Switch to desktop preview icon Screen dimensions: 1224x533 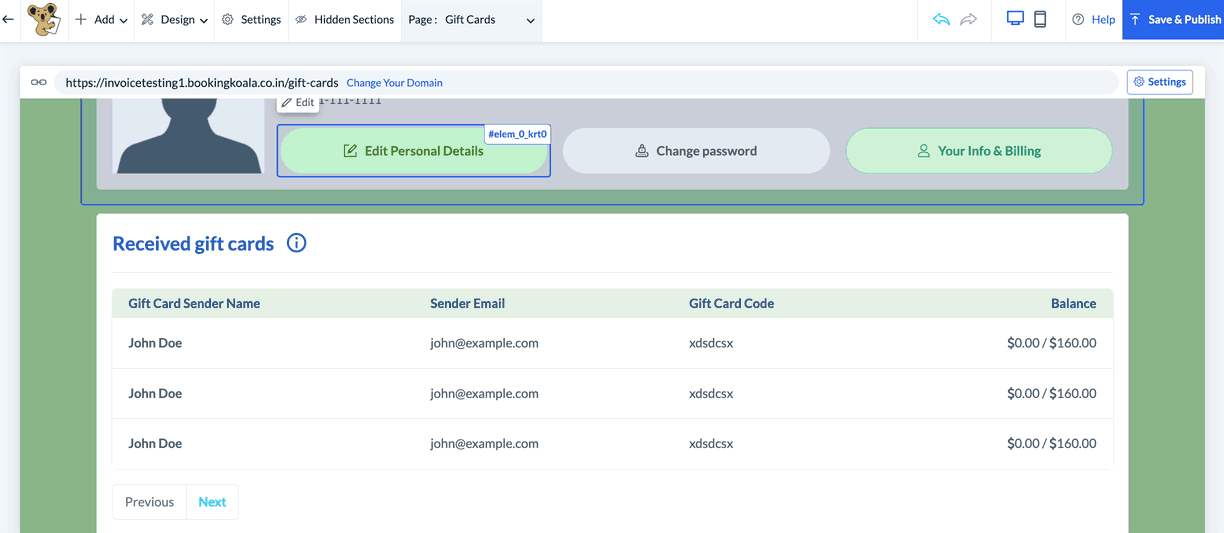[1015, 19]
